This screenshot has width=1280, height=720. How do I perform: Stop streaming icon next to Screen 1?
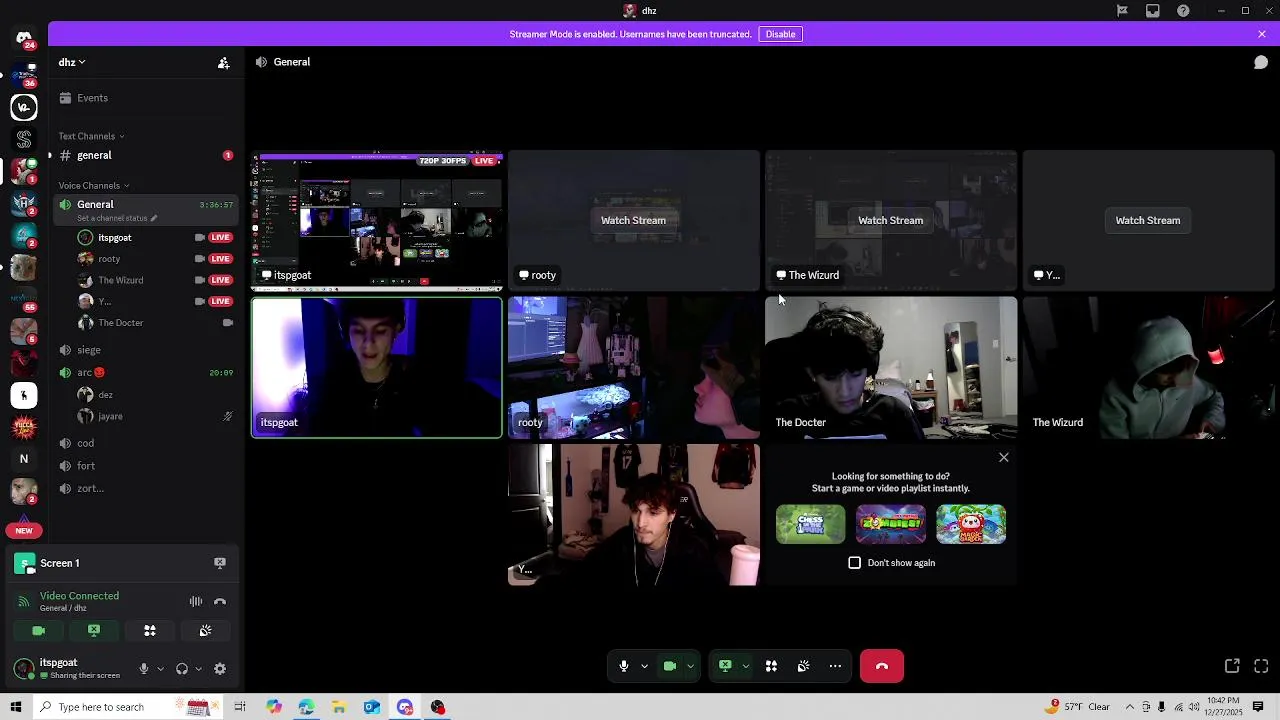220,563
